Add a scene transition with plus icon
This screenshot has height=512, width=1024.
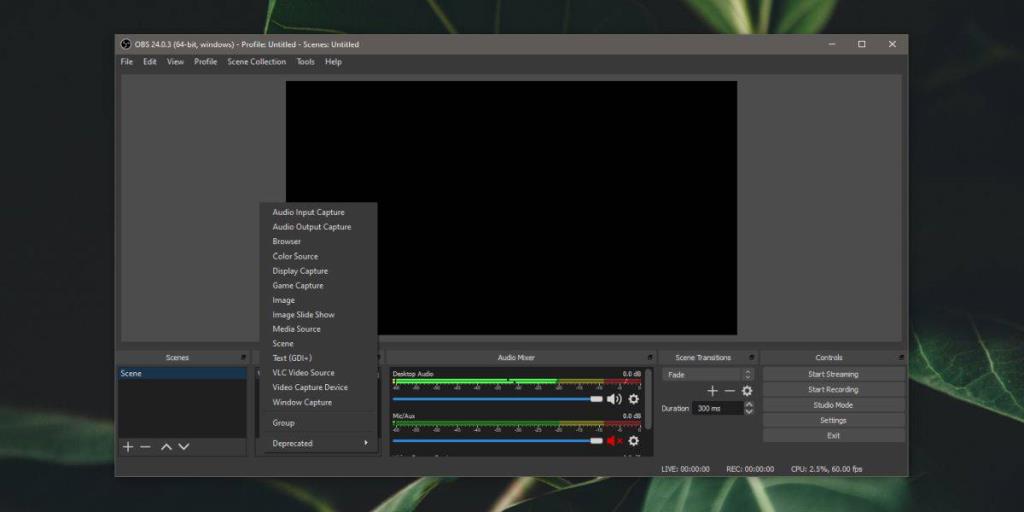click(x=712, y=391)
